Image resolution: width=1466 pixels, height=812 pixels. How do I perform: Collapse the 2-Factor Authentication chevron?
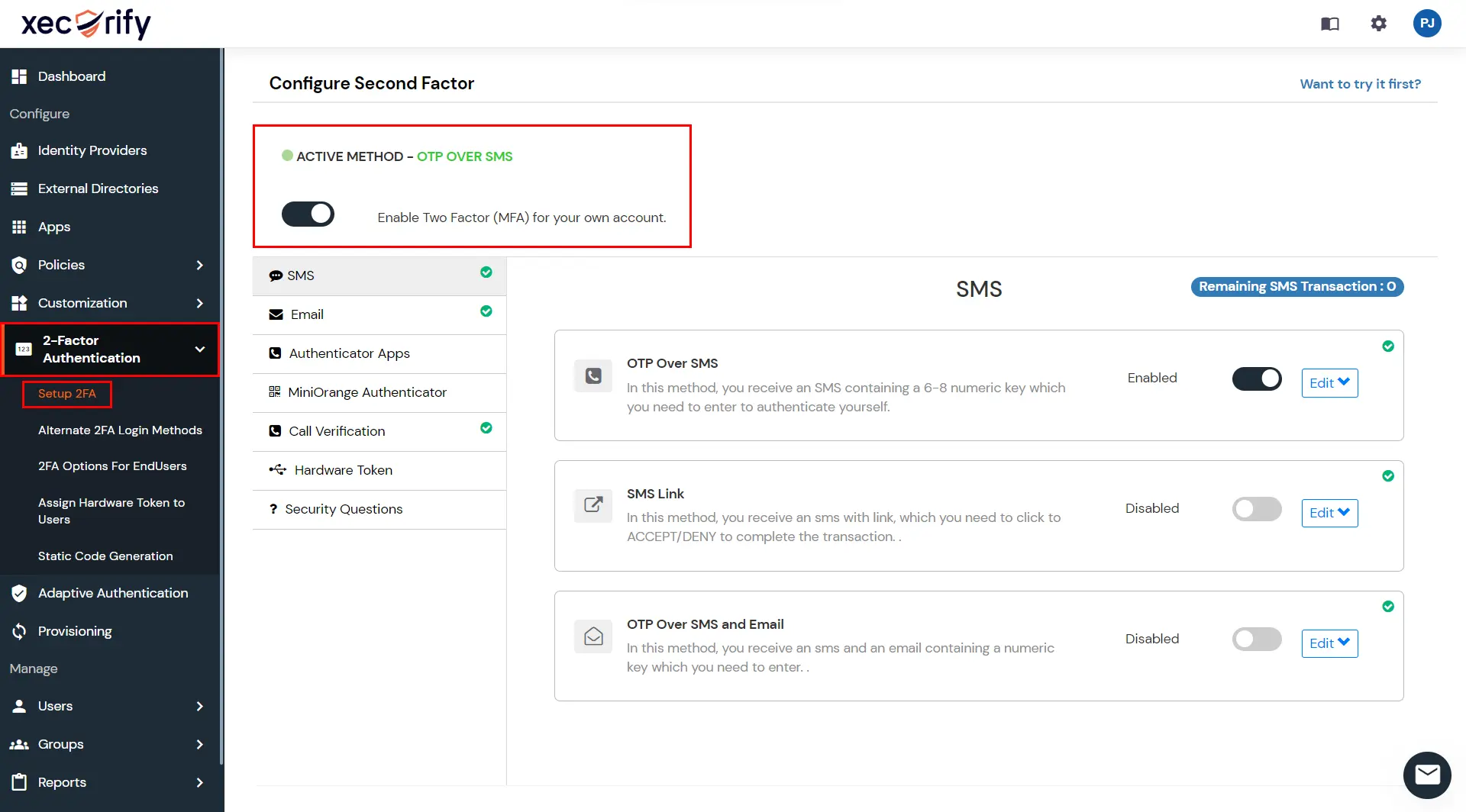pos(200,349)
